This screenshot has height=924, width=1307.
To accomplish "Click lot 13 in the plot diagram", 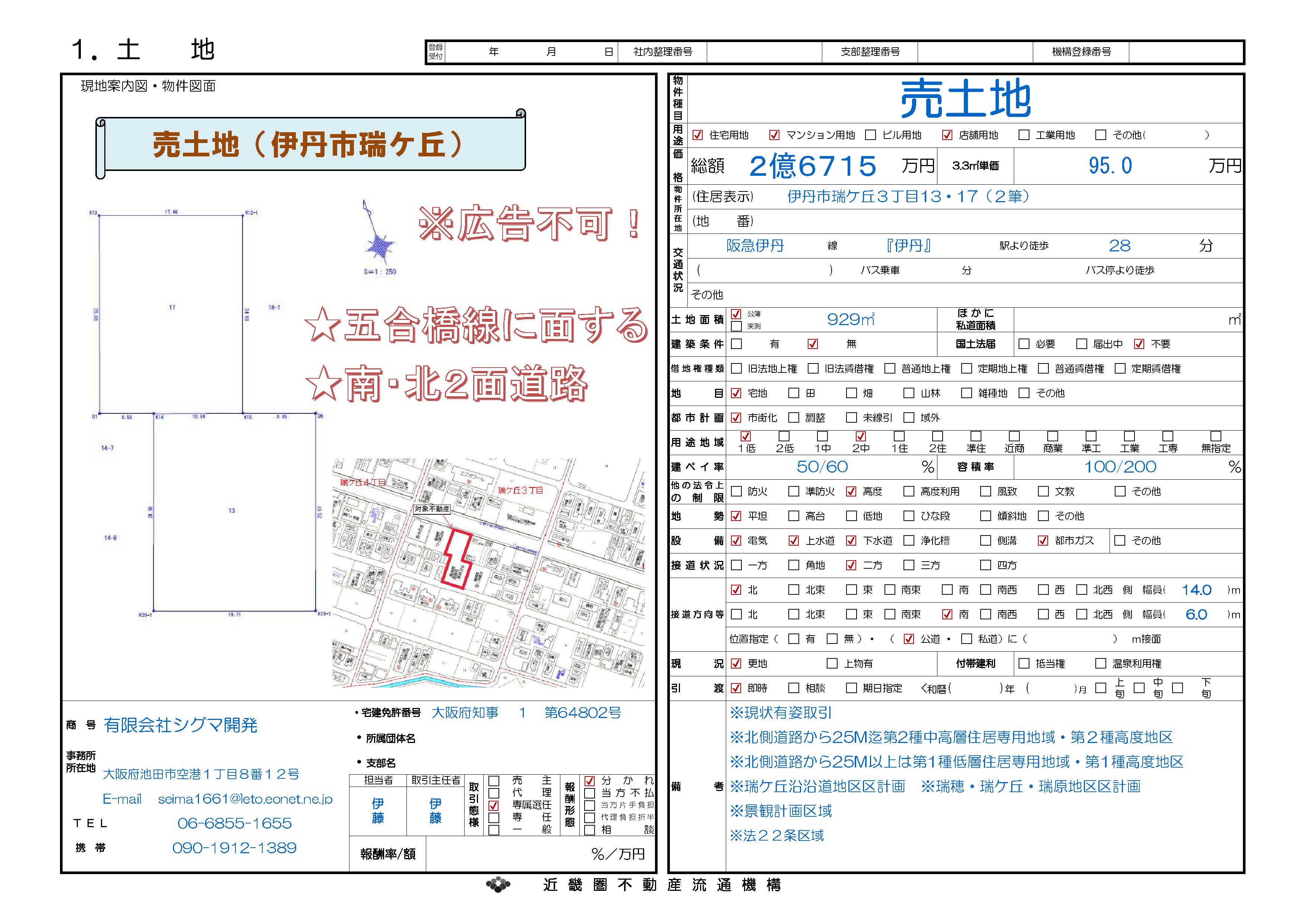I will coord(232,511).
